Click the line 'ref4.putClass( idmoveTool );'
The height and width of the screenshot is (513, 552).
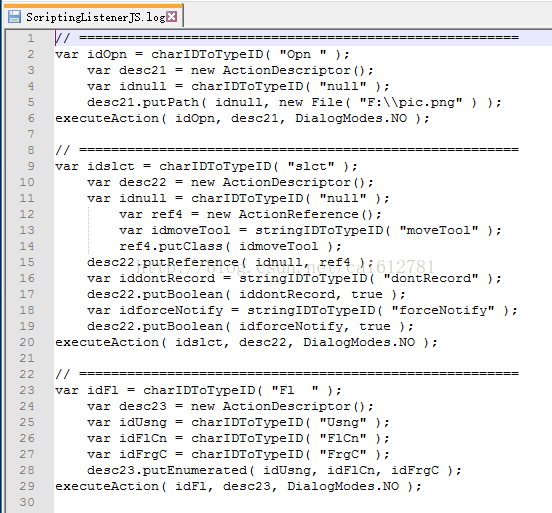point(230,246)
